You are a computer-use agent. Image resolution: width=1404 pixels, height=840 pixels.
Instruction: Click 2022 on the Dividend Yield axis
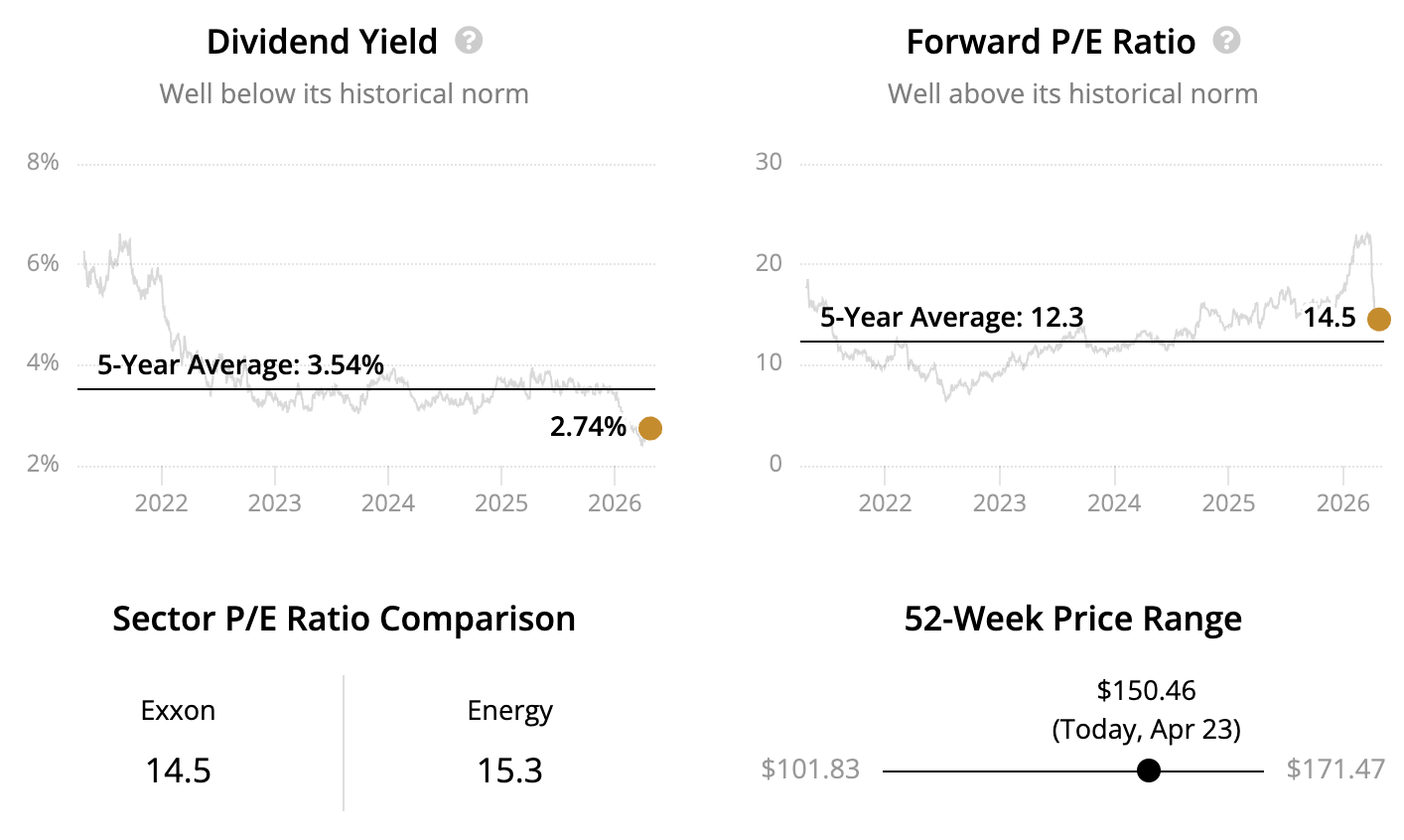pyautogui.click(x=161, y=502)
